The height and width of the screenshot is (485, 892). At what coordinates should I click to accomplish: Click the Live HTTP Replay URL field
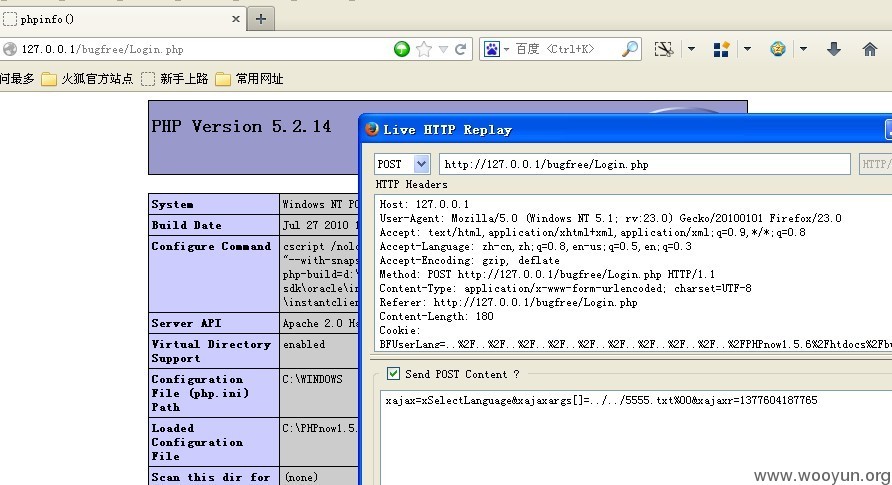pyautogui.click(x=645, y=164)
